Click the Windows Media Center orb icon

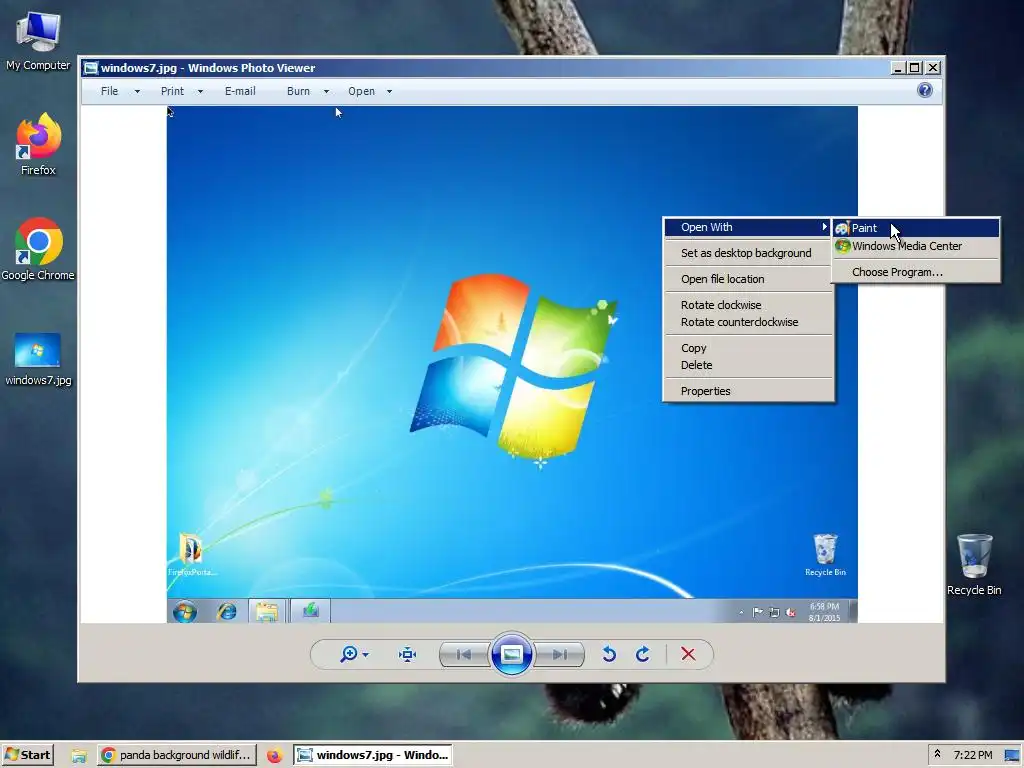[842, 246]
